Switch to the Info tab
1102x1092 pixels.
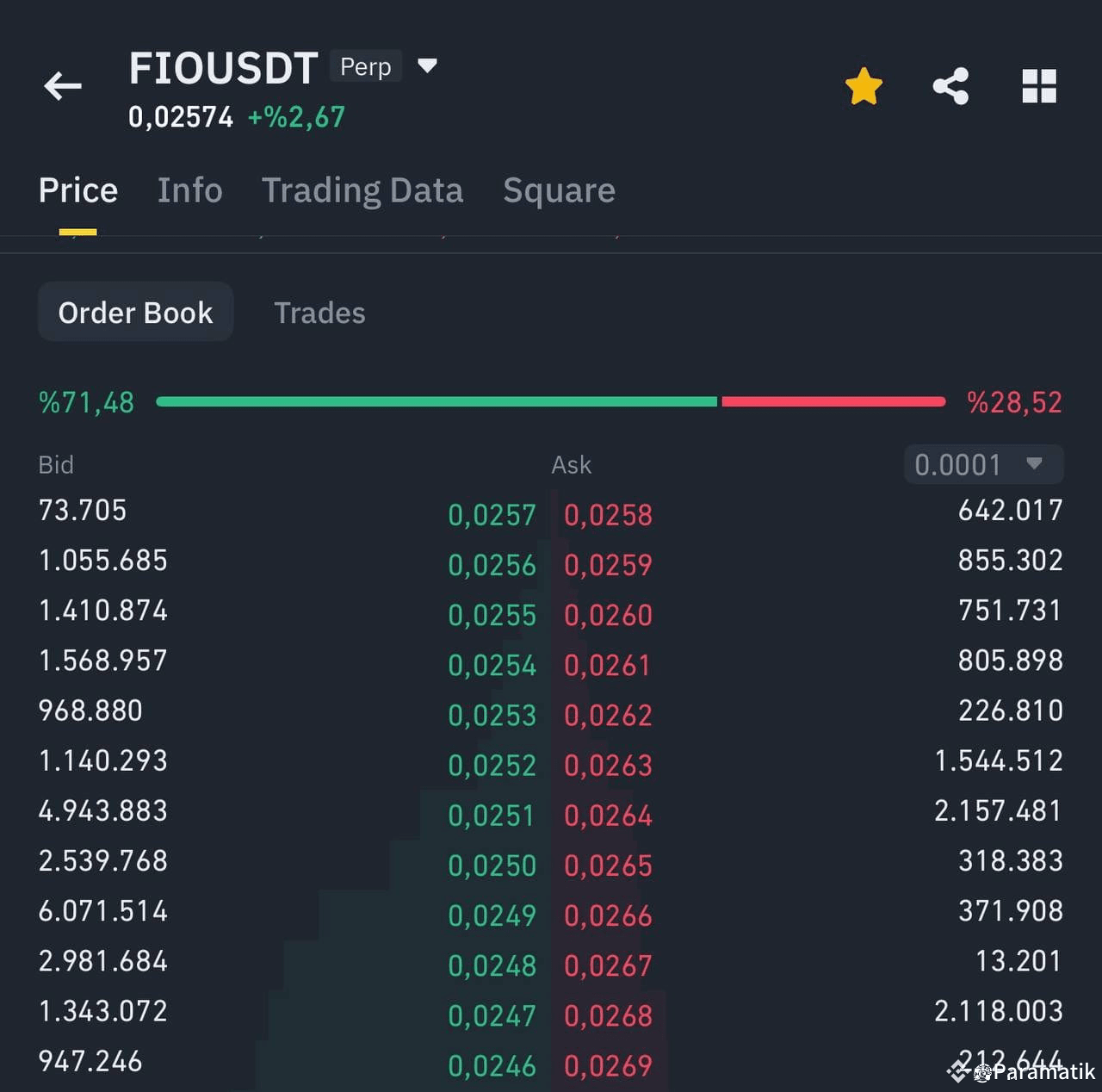point(189,190)
